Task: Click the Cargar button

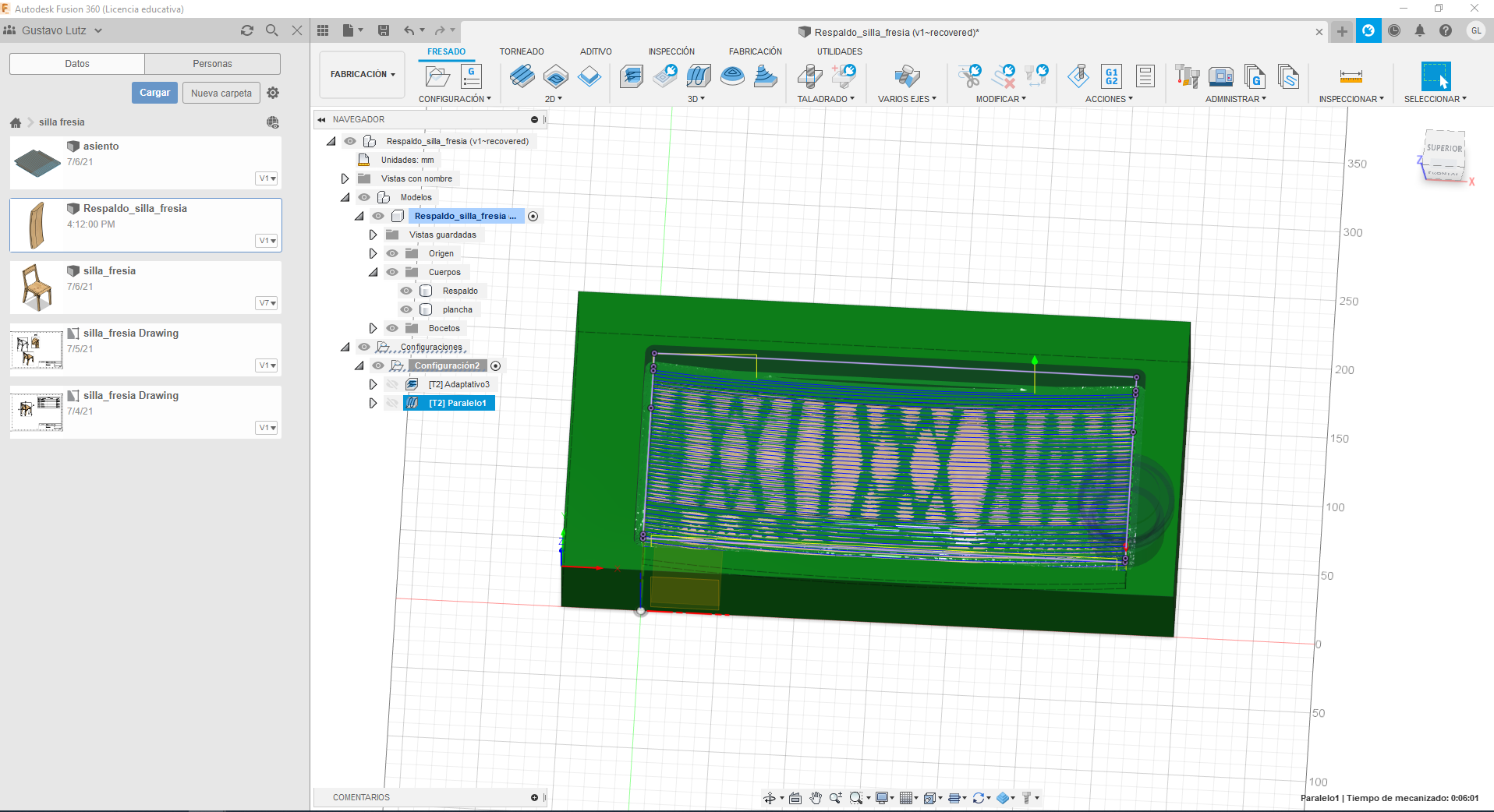Action: coord(154,93)
